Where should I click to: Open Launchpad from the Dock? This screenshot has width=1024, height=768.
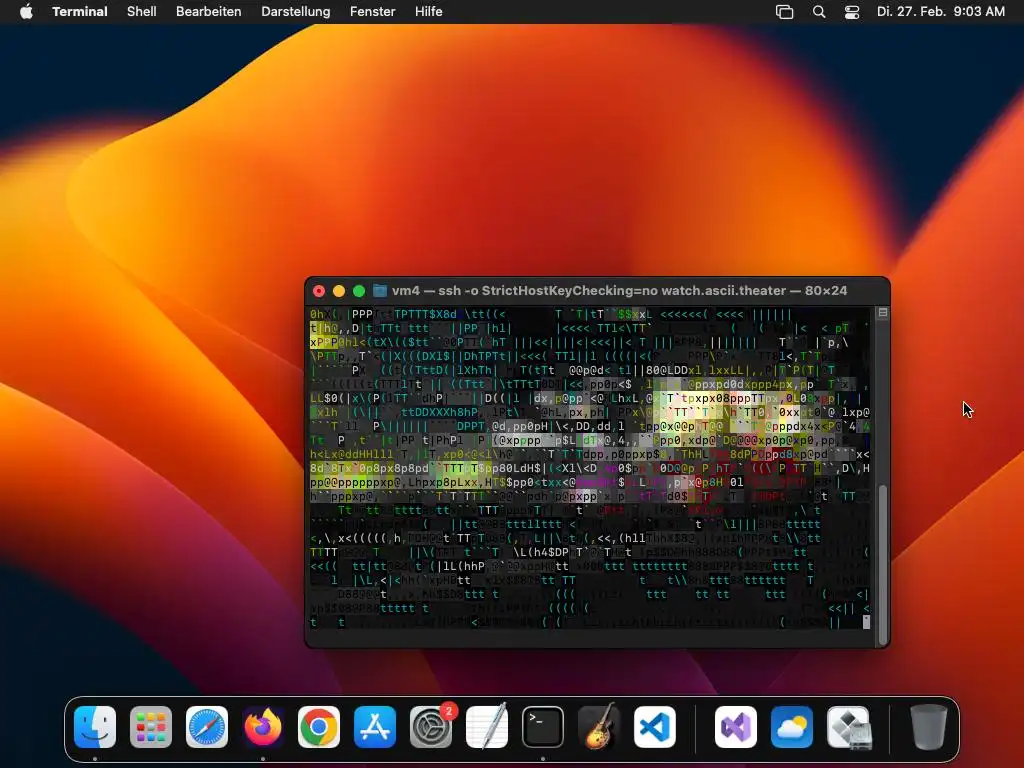[151, 727]
